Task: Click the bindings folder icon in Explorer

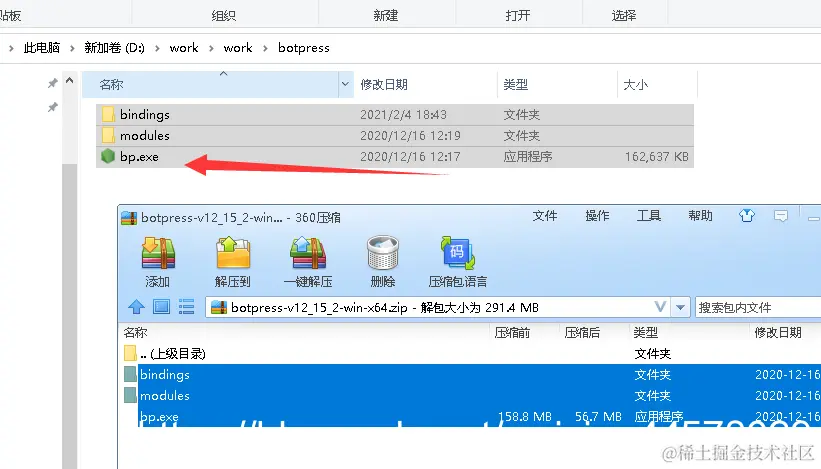Action: click(108, 114)
